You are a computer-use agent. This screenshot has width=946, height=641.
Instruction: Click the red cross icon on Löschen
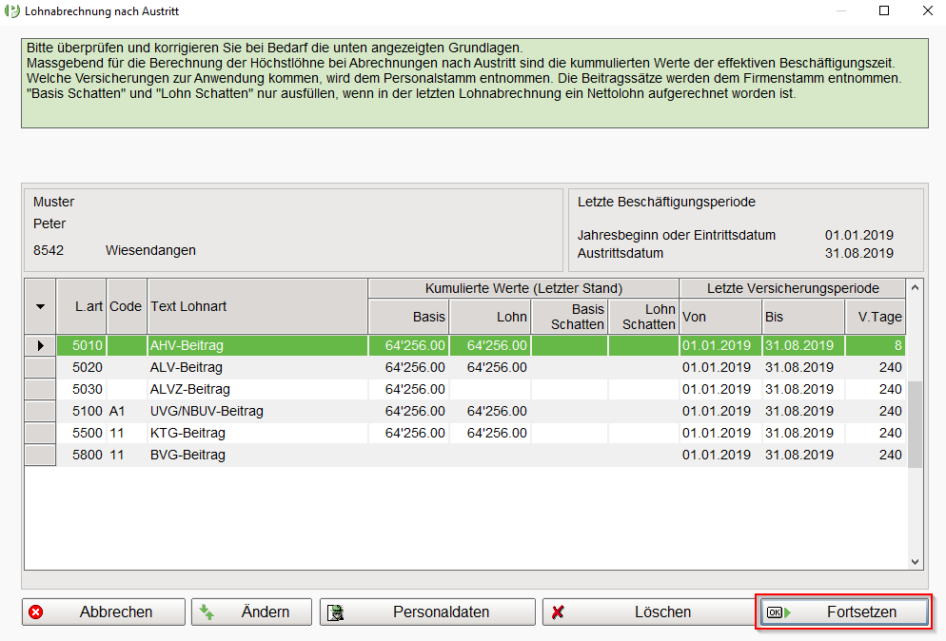click(x=558, y=612)
